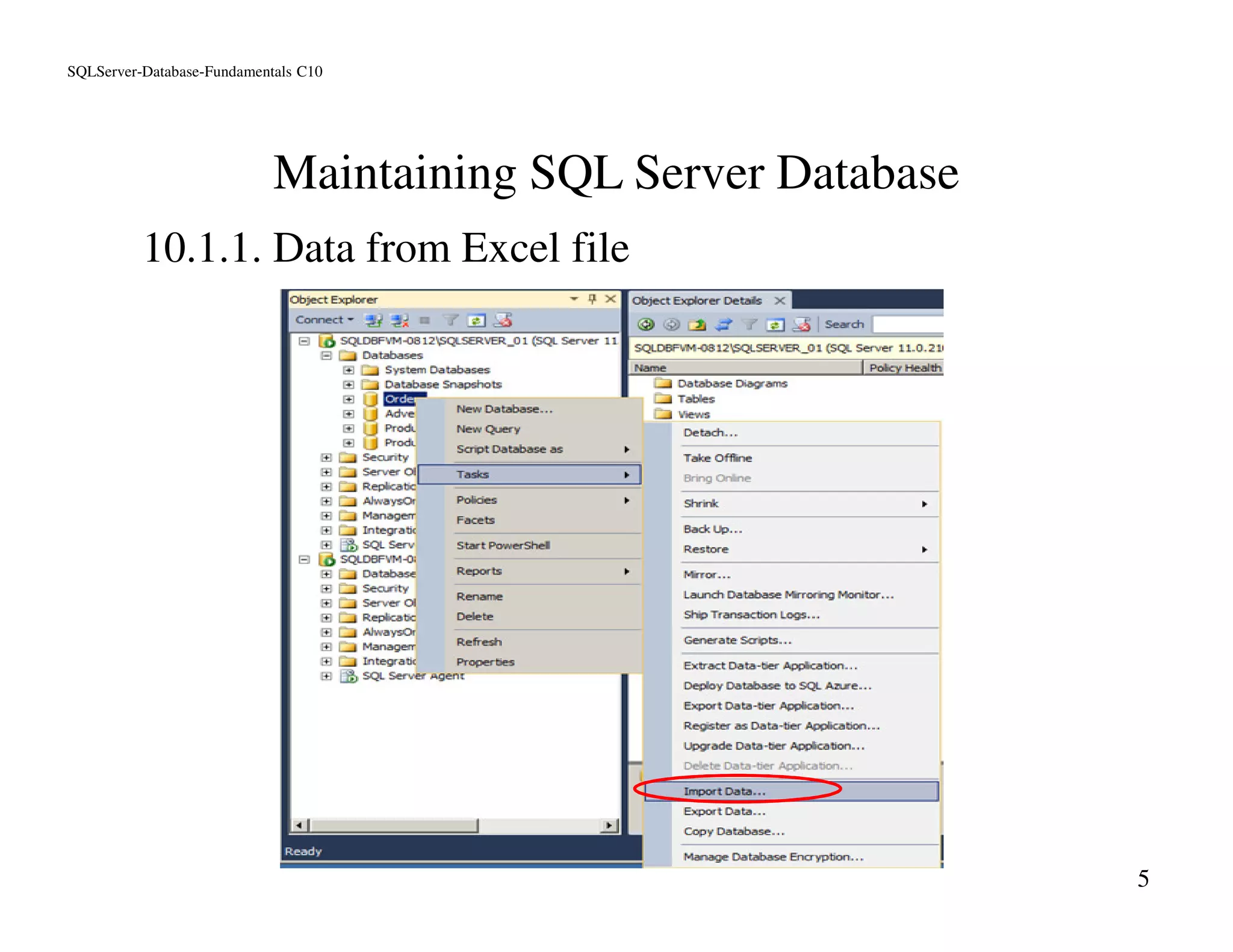Click Disconnect server icon in Object Explorer
This screenshot has width=1233, height=952.
(400, 320)
